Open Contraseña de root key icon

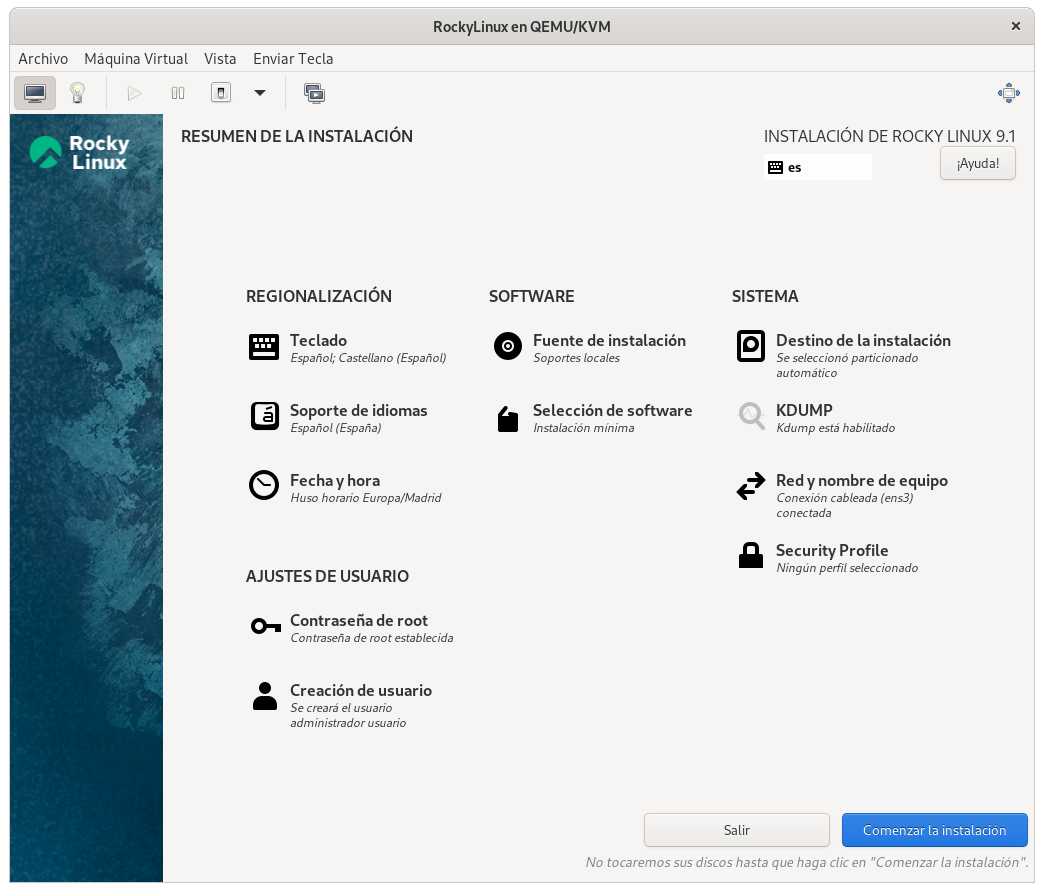pos(265,626)
